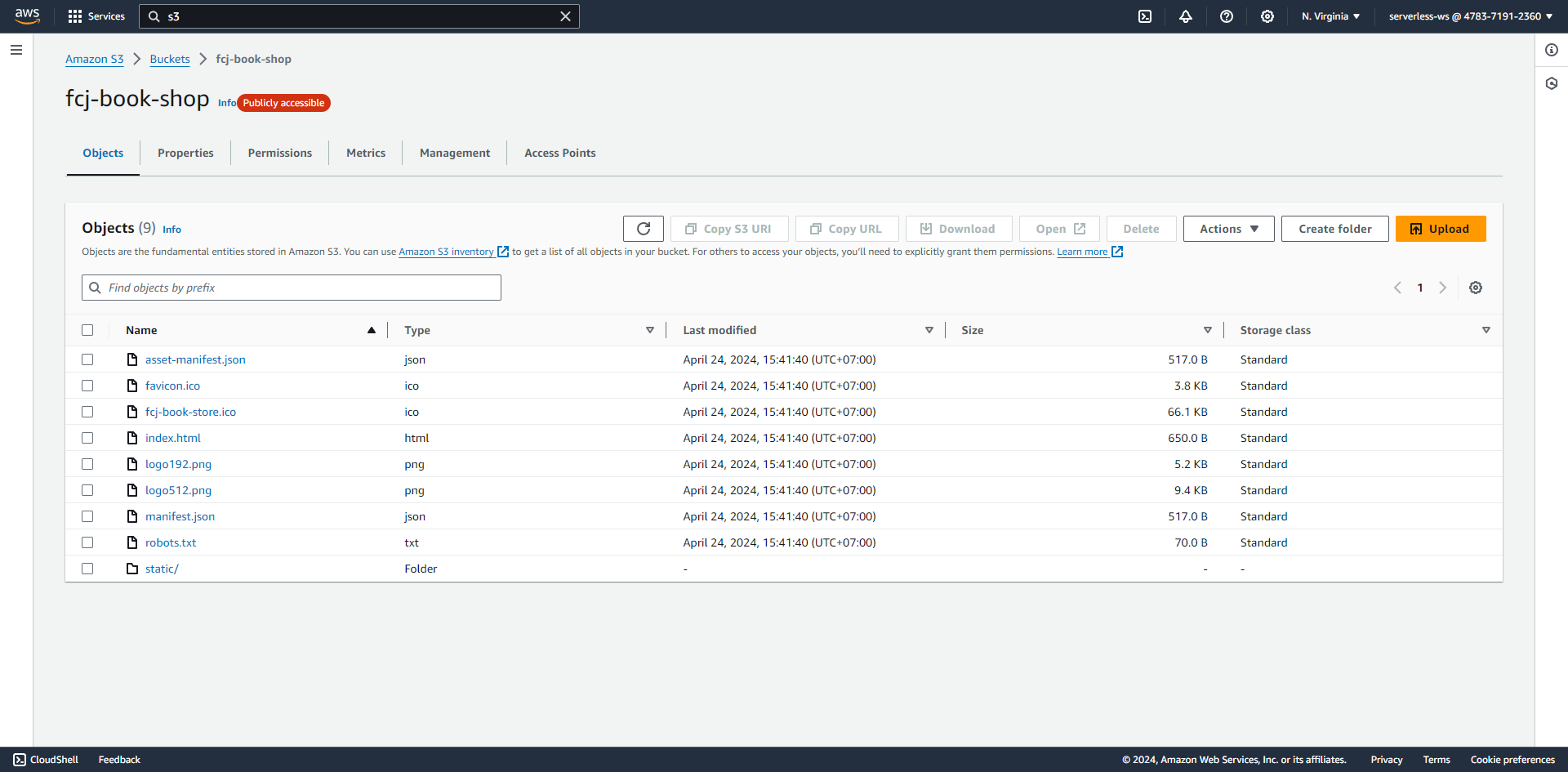Image resolution: width=1568 pixels, height=772 pixels.
Task: Open the index.html object
Action: [x=173, y=438]
